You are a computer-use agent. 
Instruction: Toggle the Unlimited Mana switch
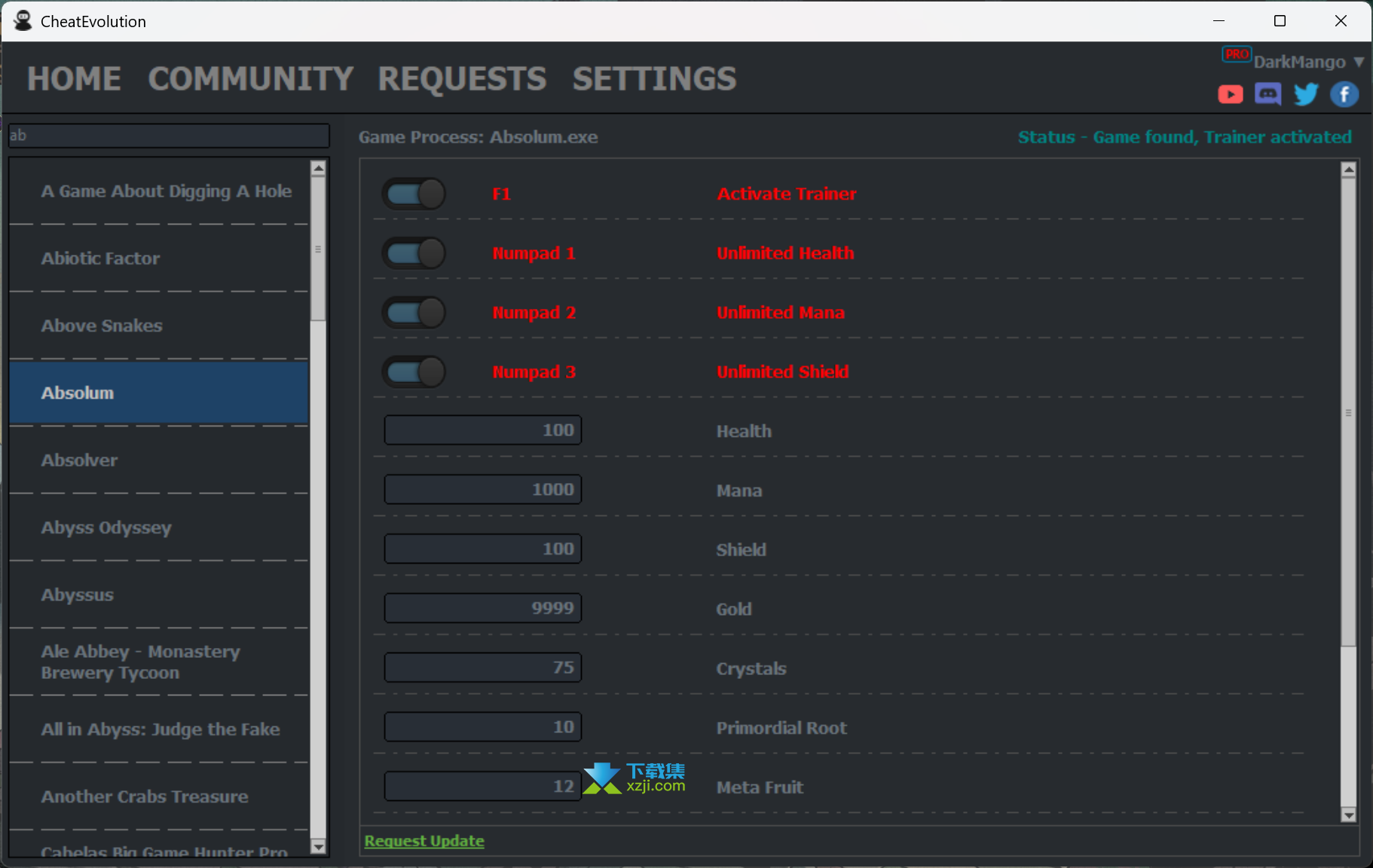click(x=414, y=313)
